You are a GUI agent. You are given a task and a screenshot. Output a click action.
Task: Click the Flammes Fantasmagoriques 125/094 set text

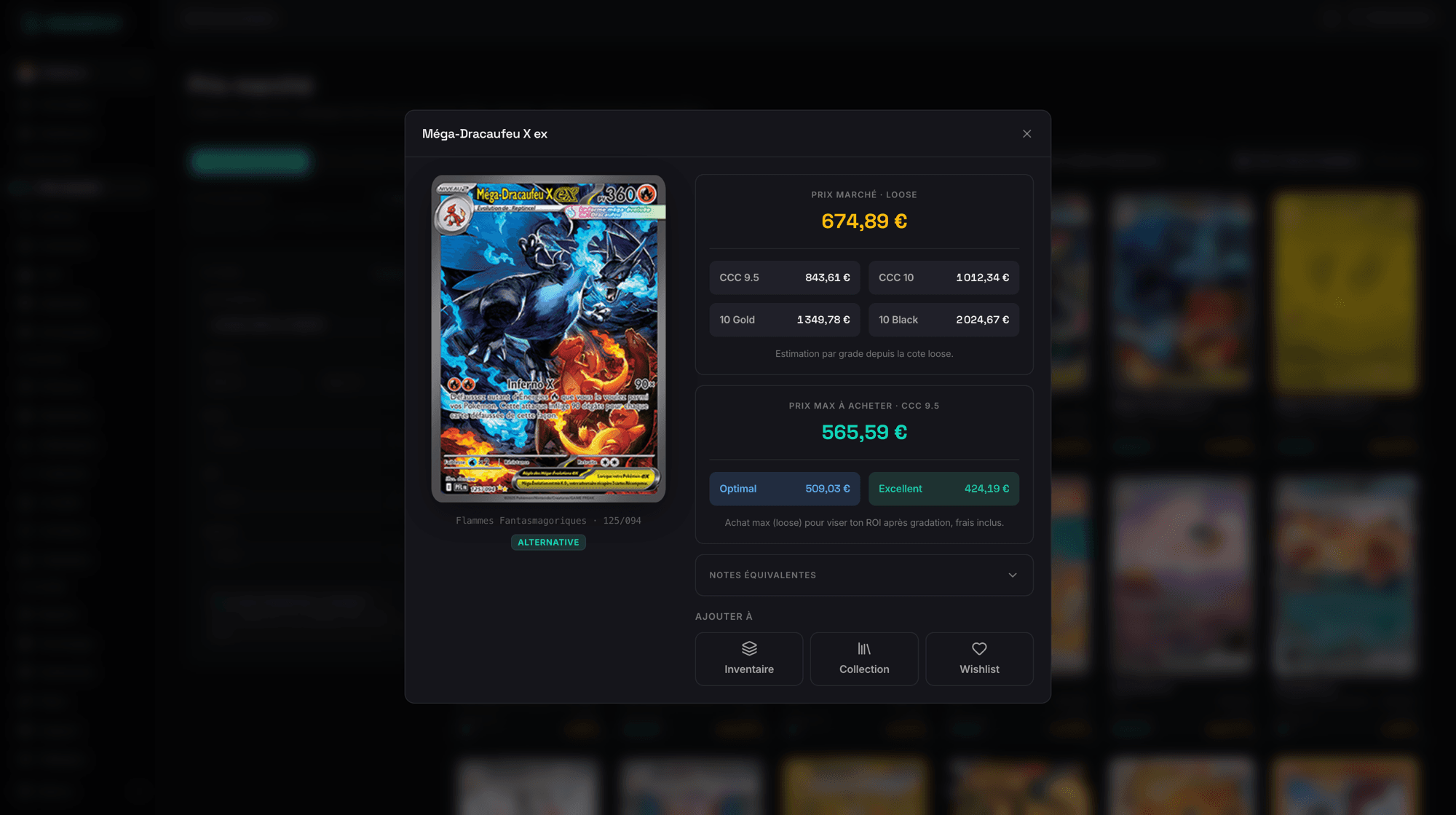[548, 521]
